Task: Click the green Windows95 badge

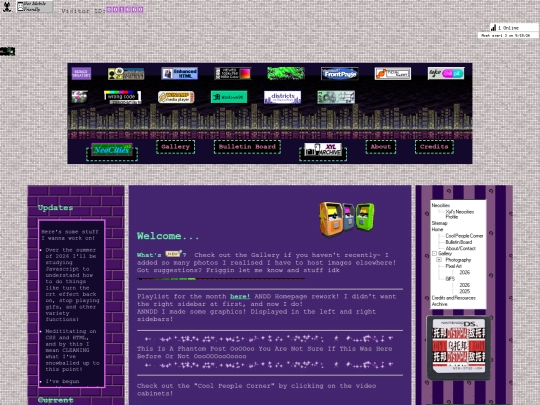Action: [x=229, y=97]
